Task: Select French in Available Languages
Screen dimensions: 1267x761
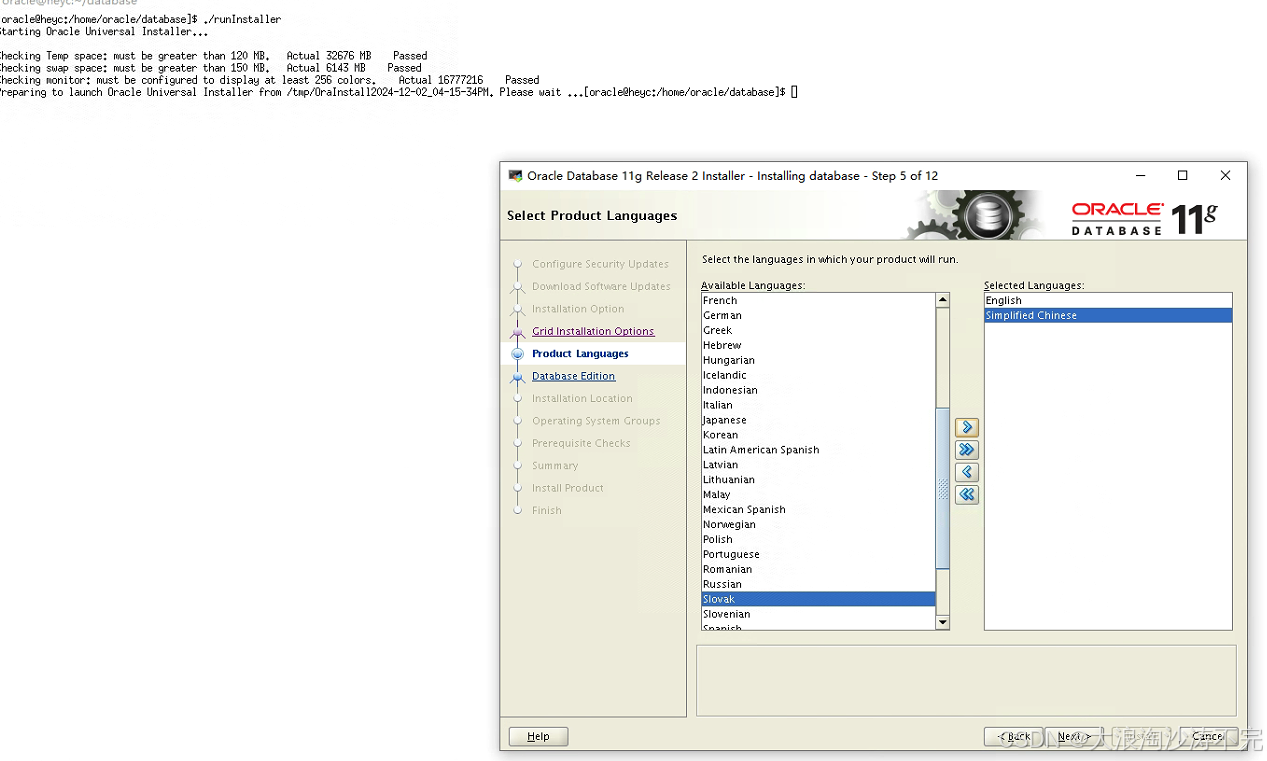Action: click(818, 300)
